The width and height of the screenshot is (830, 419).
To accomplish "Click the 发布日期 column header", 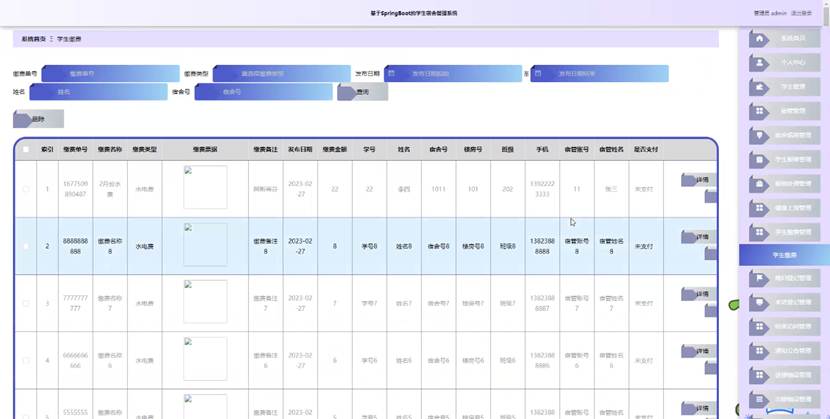I will (300, 150).
